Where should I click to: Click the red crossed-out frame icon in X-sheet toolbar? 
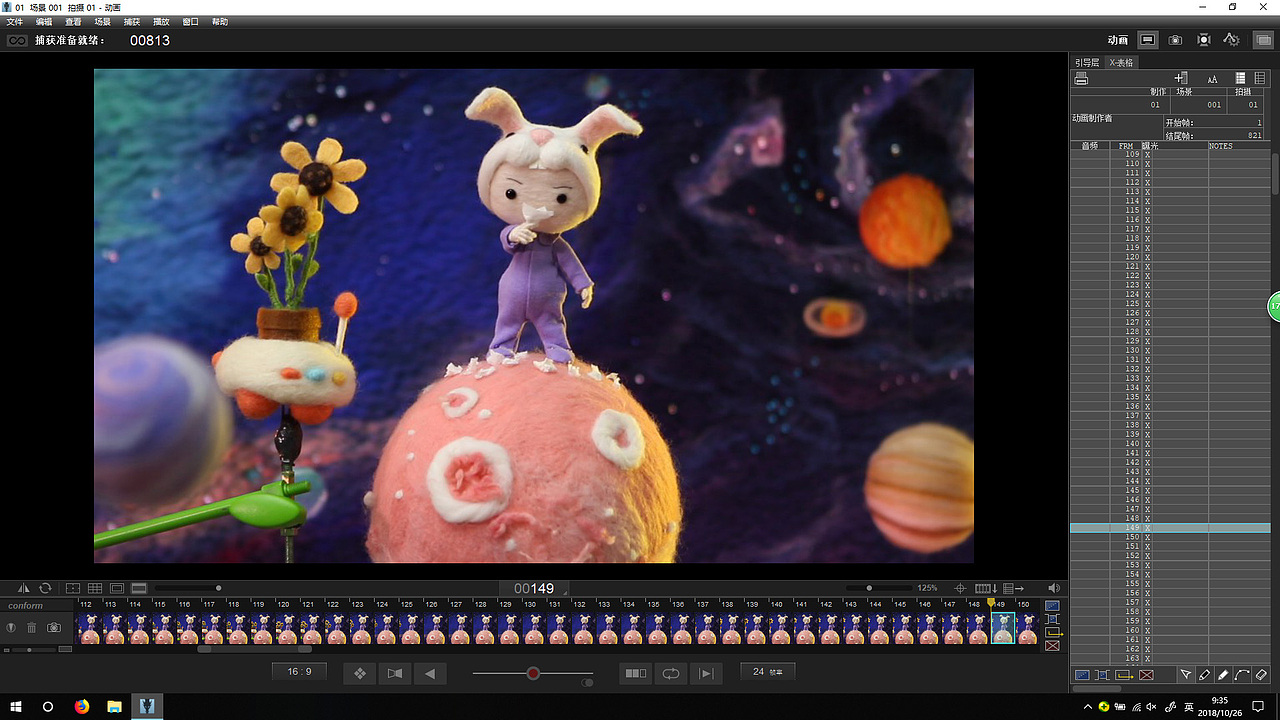tap(1146, 675)
